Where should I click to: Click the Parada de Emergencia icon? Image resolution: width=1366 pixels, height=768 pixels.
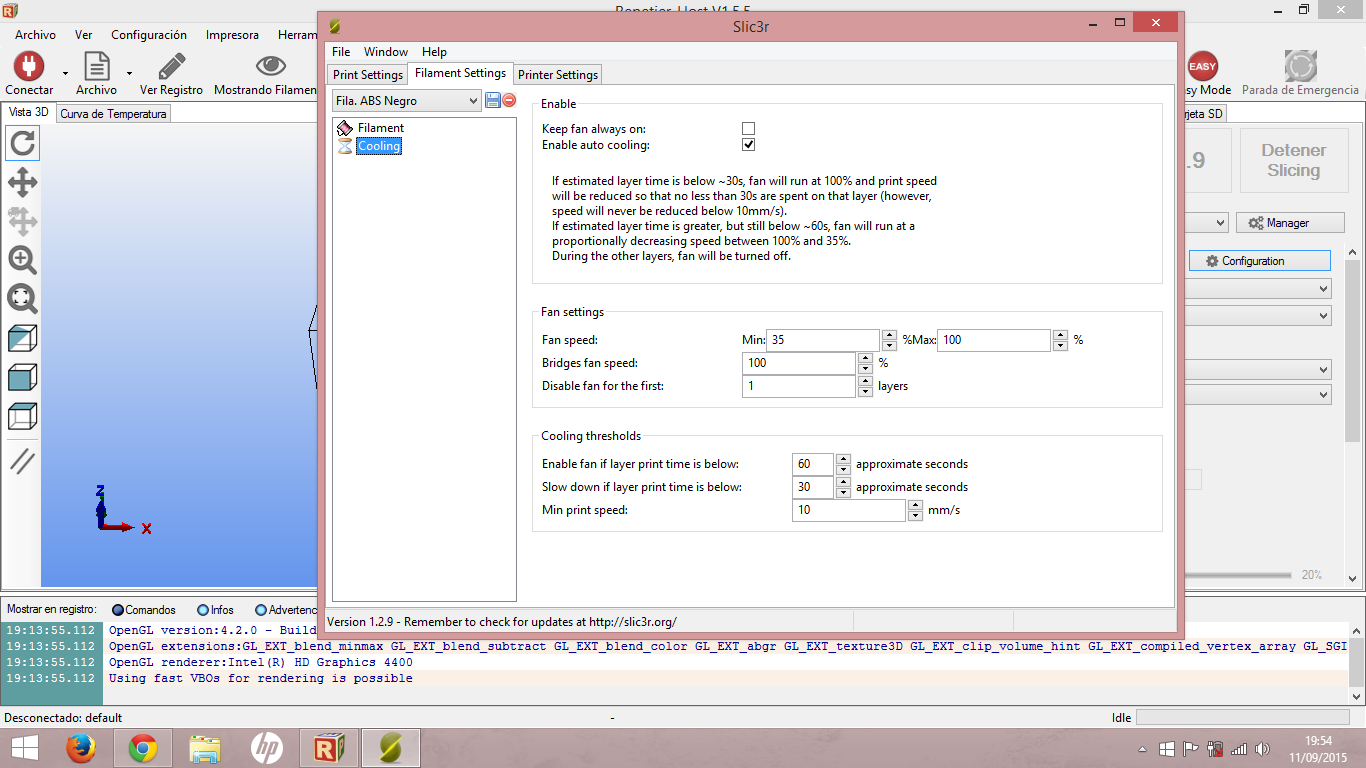pyautogui.click(x=1300, y=66)
